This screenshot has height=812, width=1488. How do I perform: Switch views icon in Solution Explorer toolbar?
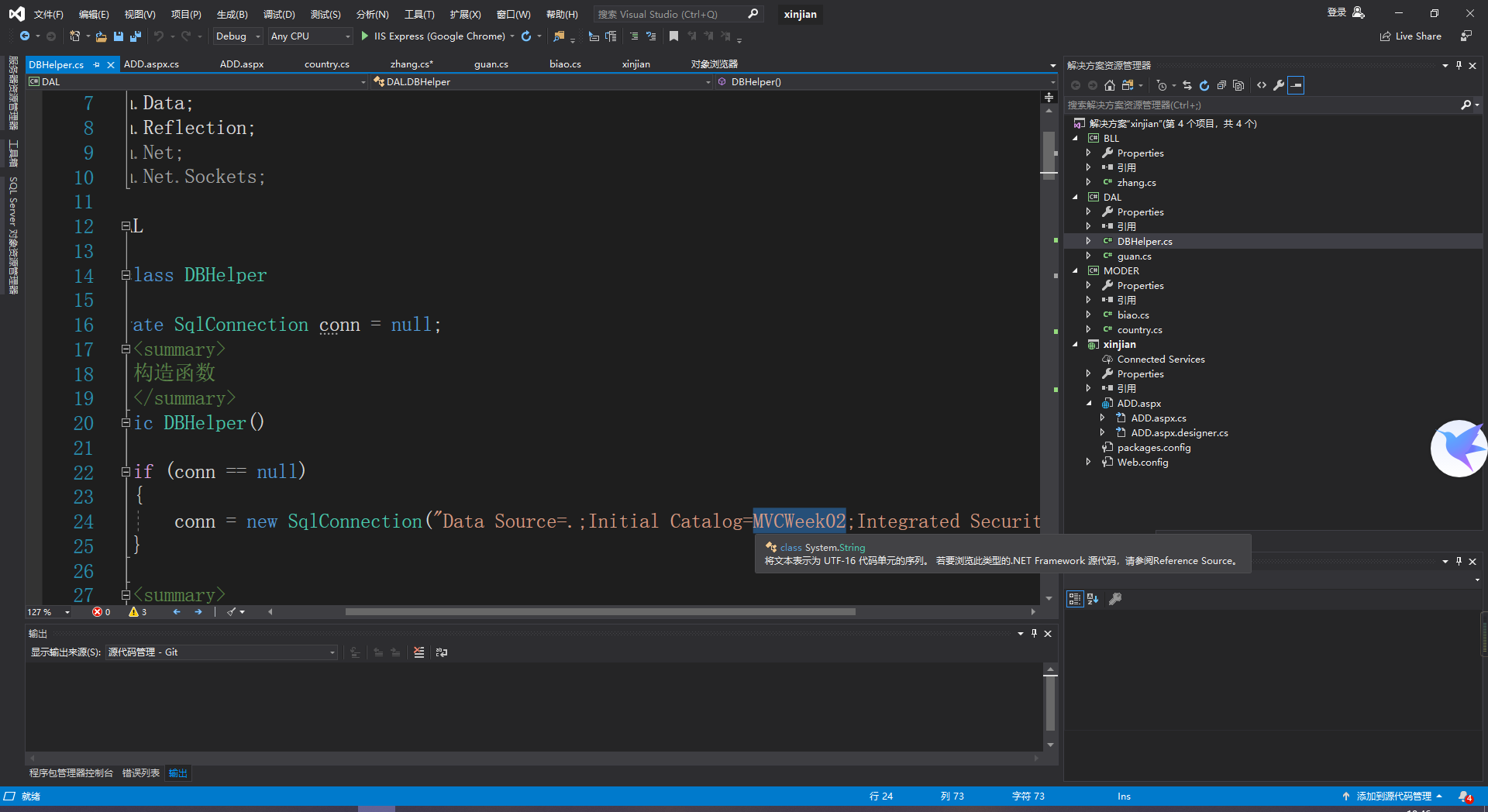(x=1128, y=85)
